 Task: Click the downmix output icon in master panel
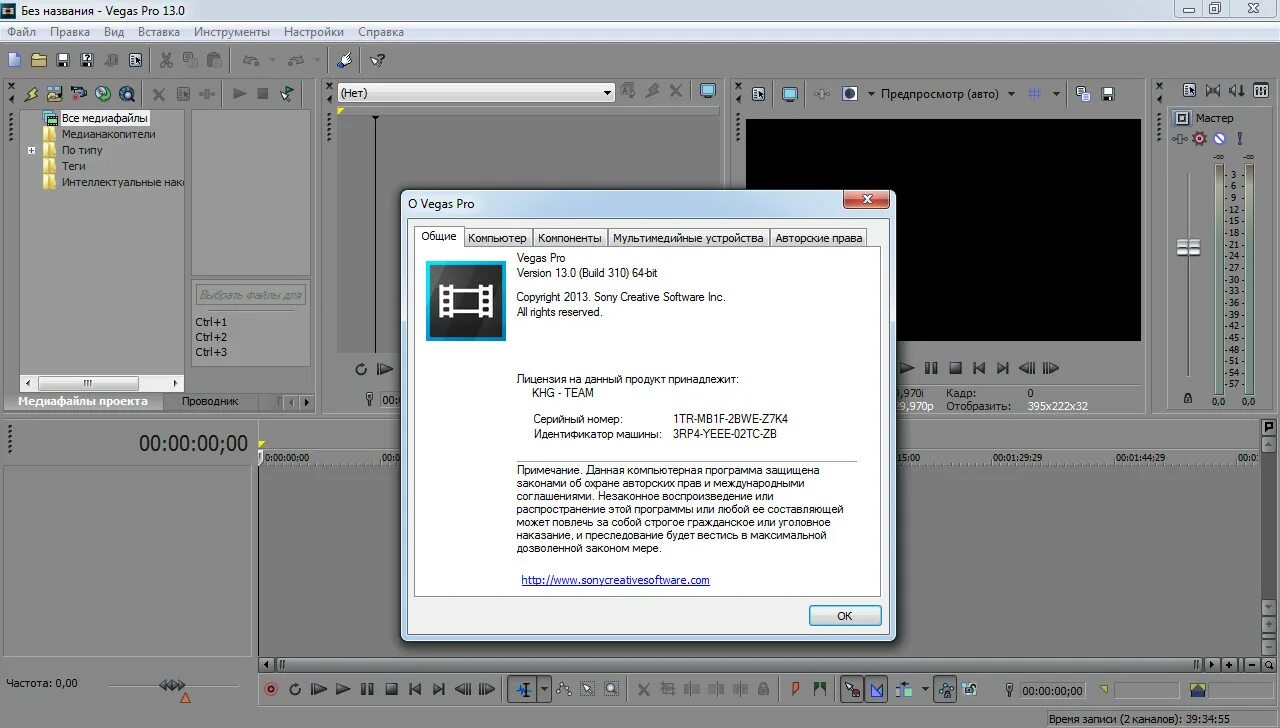click(1213, 90)
